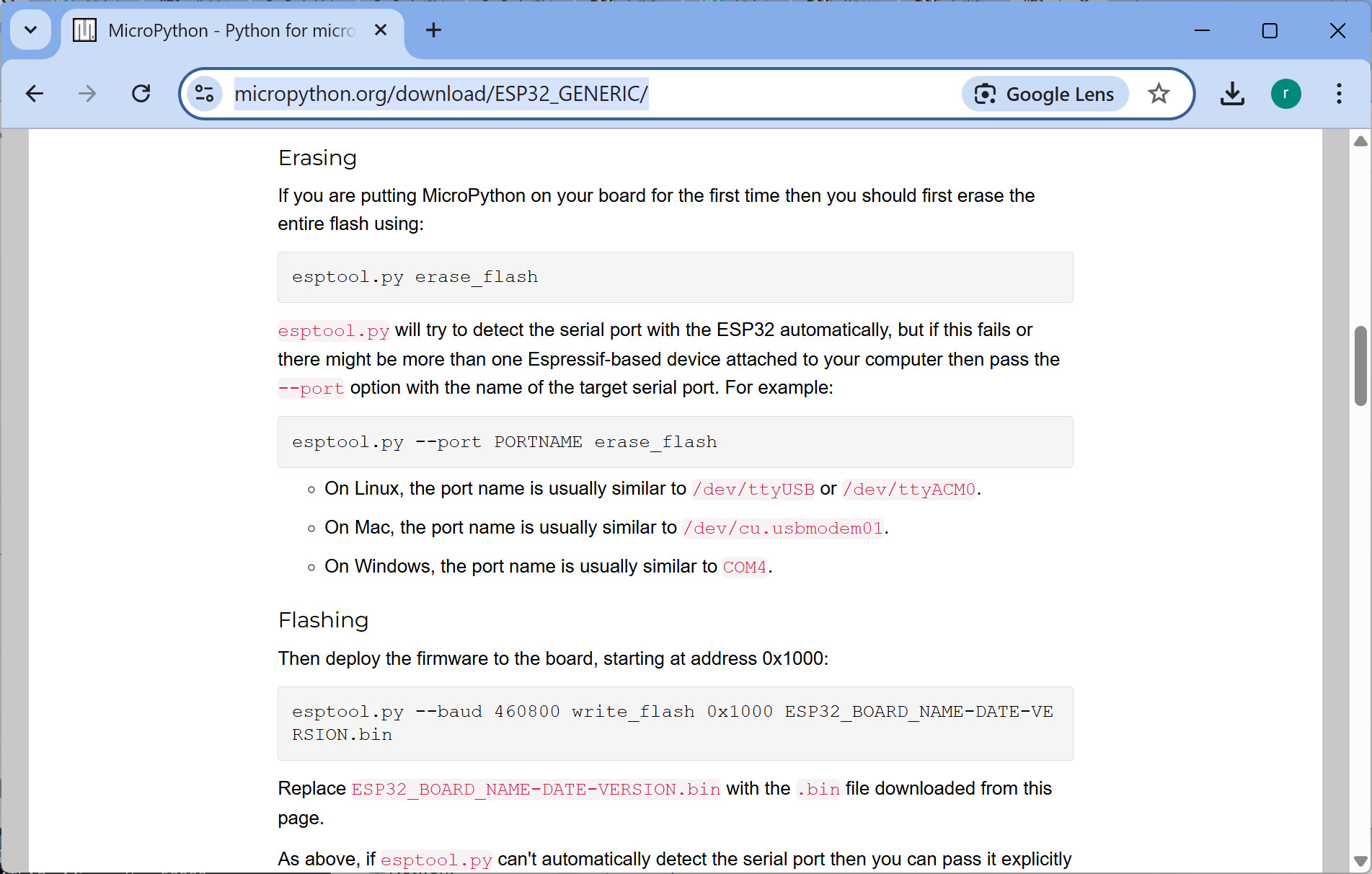1372x874 pixels.
Task: Open the profile avatar menu
Action: (1285, 94)
